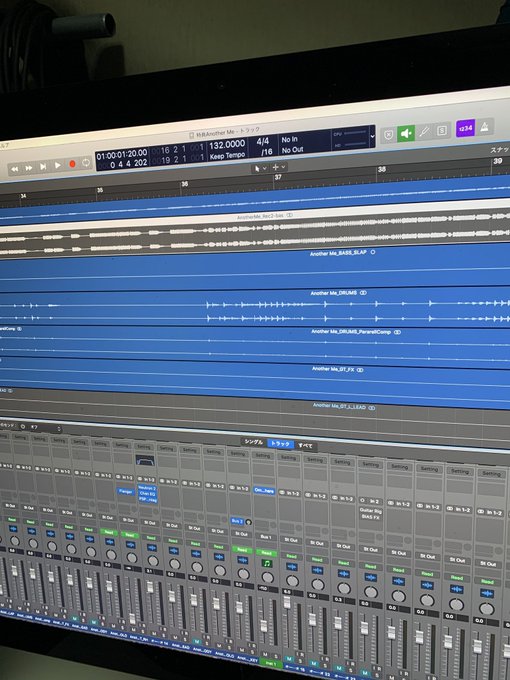Viewport: 510px width, 680px height.
Task: Switch the mixer to the すべて tab
Action: pyautogui.click(x=305, y=445)
